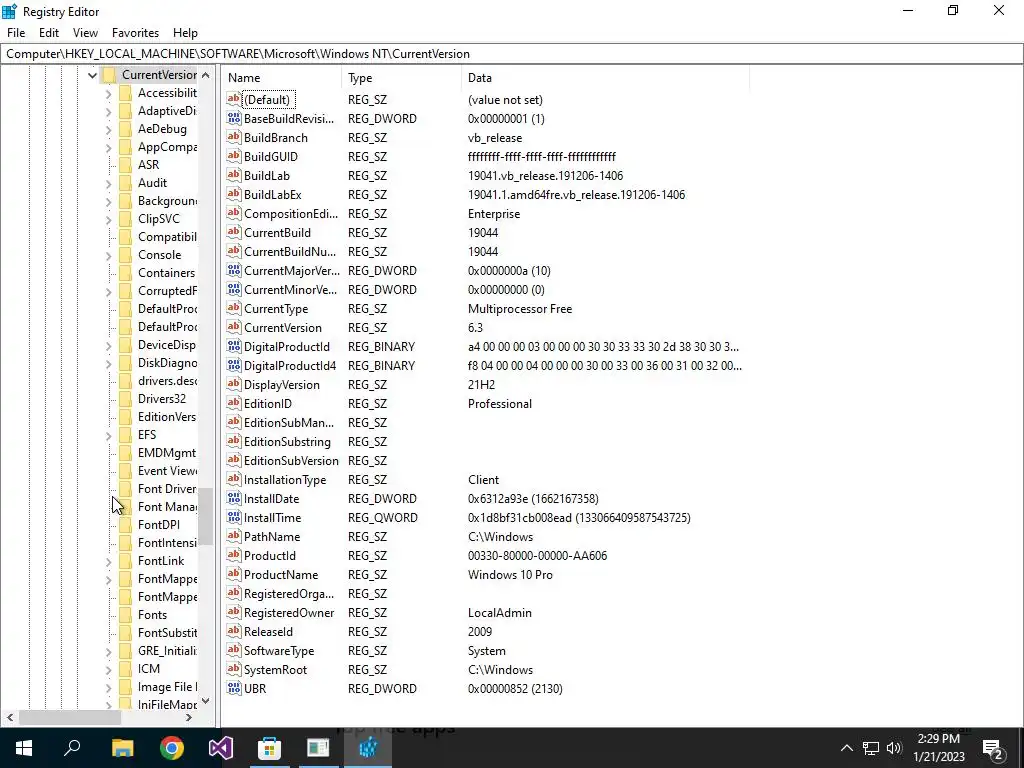Screen dimensions: 1024x768
Task: Click the CurrentMinorVersionNumber DWORD icon
Action: (x=234, y=289)
